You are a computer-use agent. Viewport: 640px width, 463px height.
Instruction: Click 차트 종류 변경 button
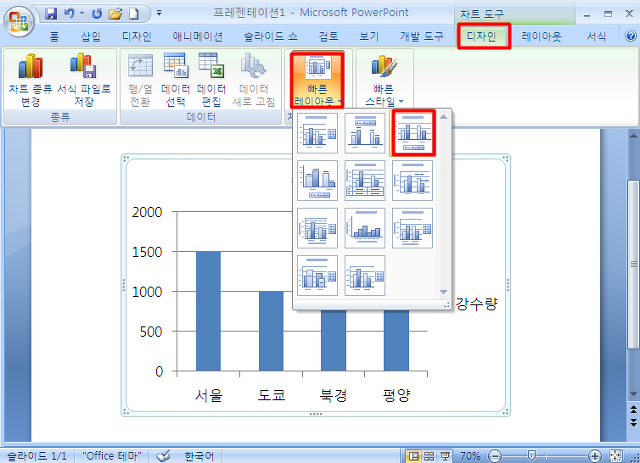coord(31,80)
